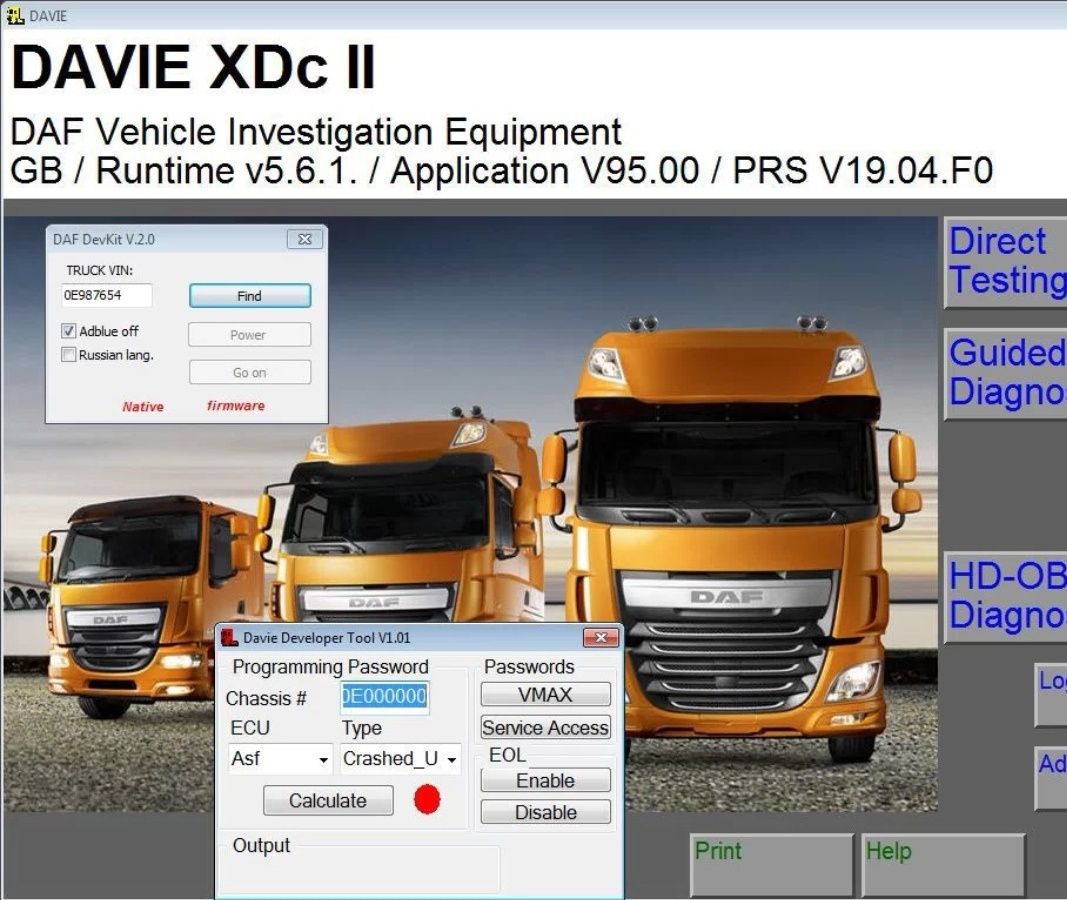Open Guided Diagnosis button
The height and width of the screenshot is (900, 1067).
[x=1006, y=373]
